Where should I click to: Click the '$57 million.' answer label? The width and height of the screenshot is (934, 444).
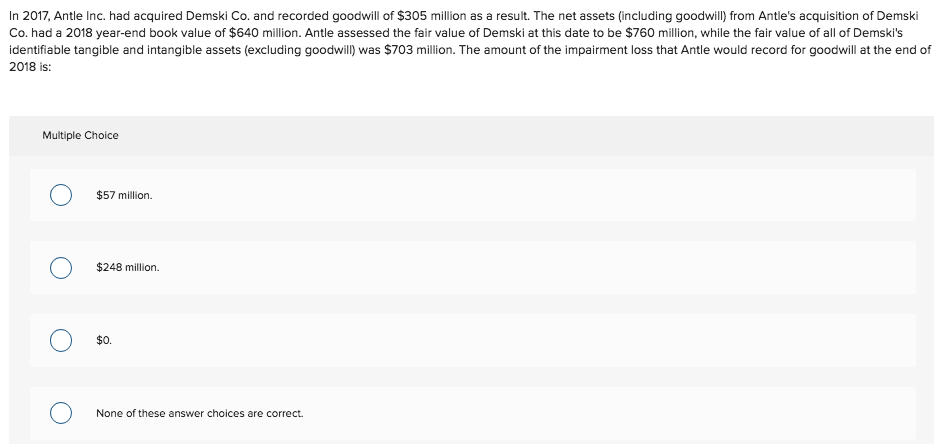click(124, 195)
